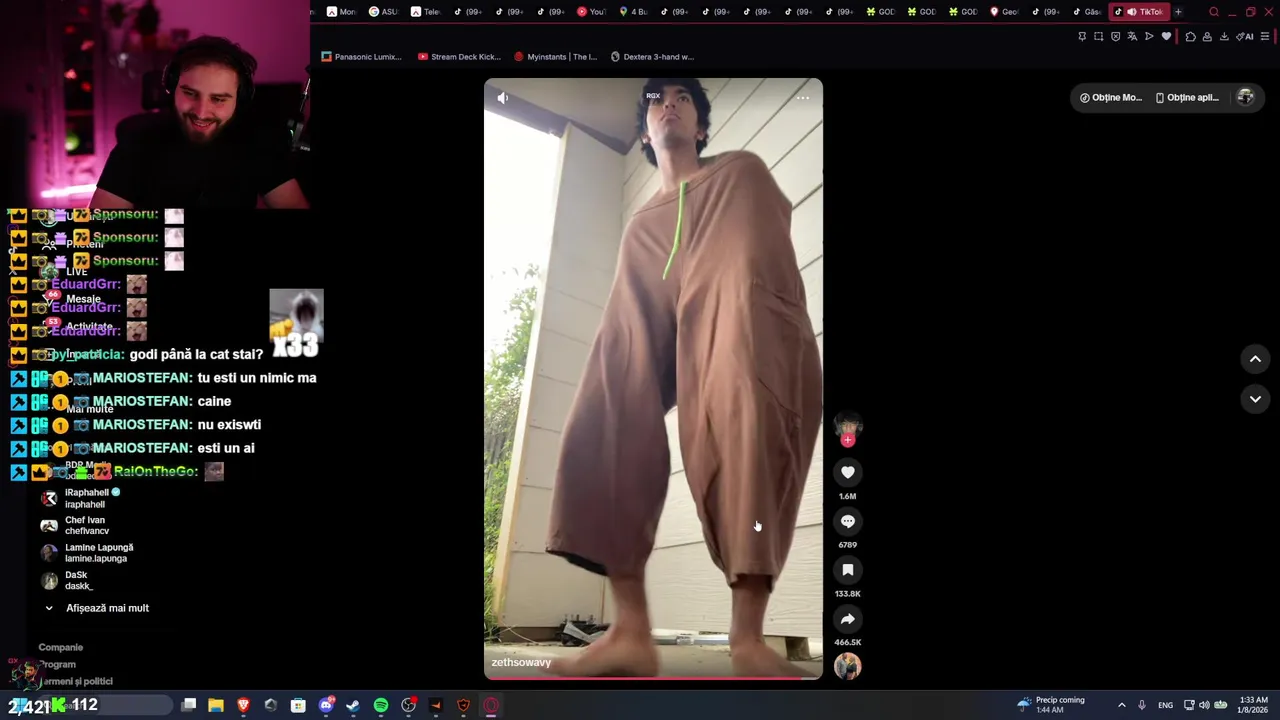Open Spotify from the taskbar
This screenshot has height=720, width=1280.
(381, 705)
